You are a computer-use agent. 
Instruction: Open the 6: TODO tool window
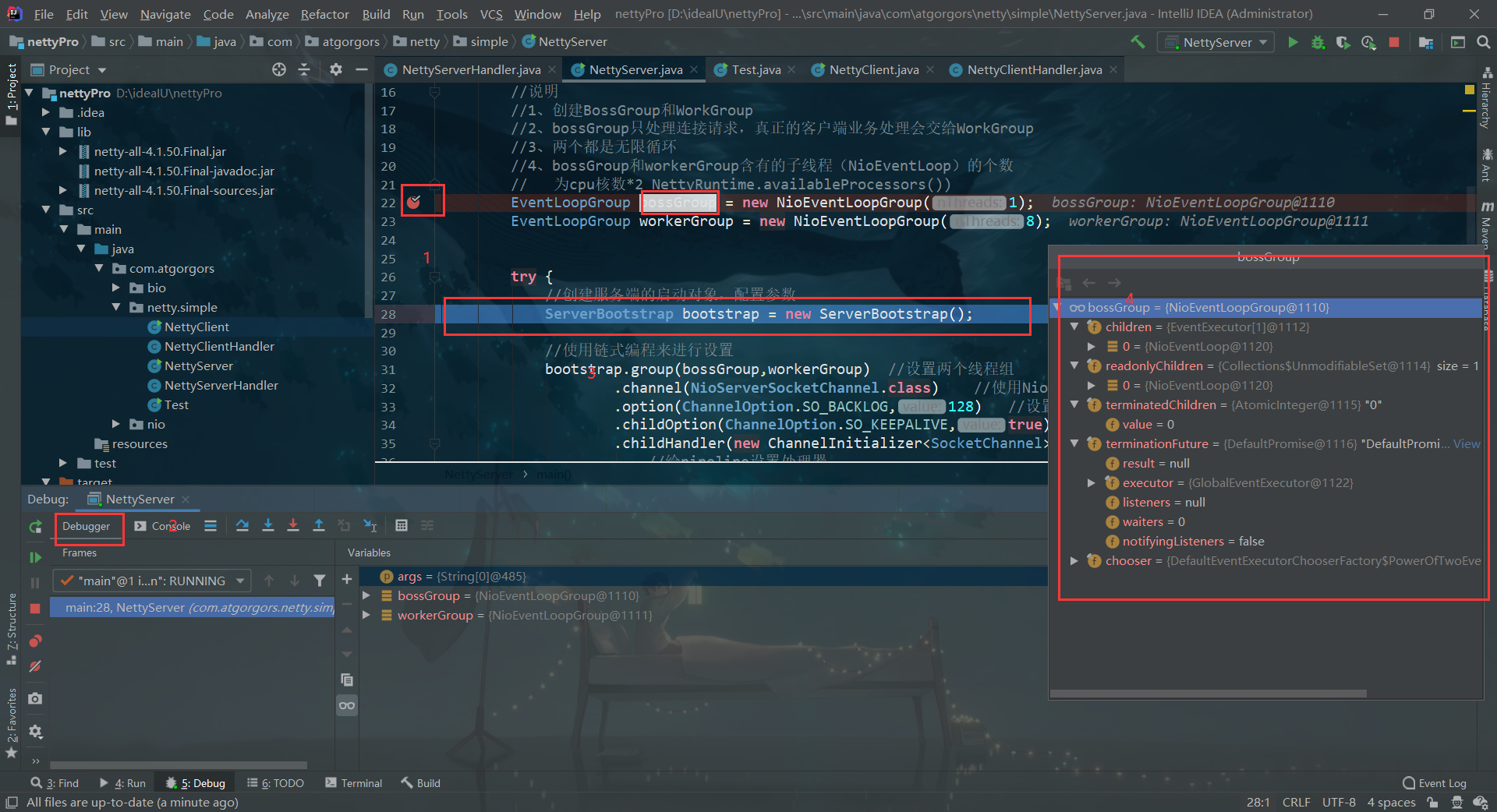click(275, 783)
